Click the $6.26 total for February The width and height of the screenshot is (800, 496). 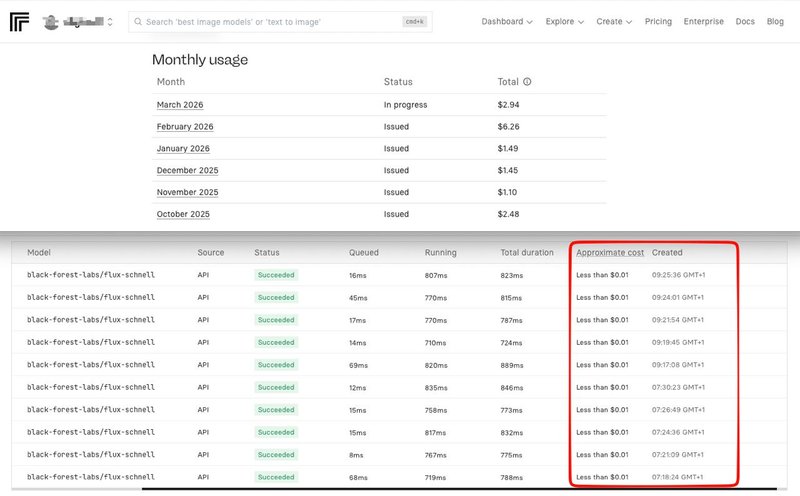point(508,127)
